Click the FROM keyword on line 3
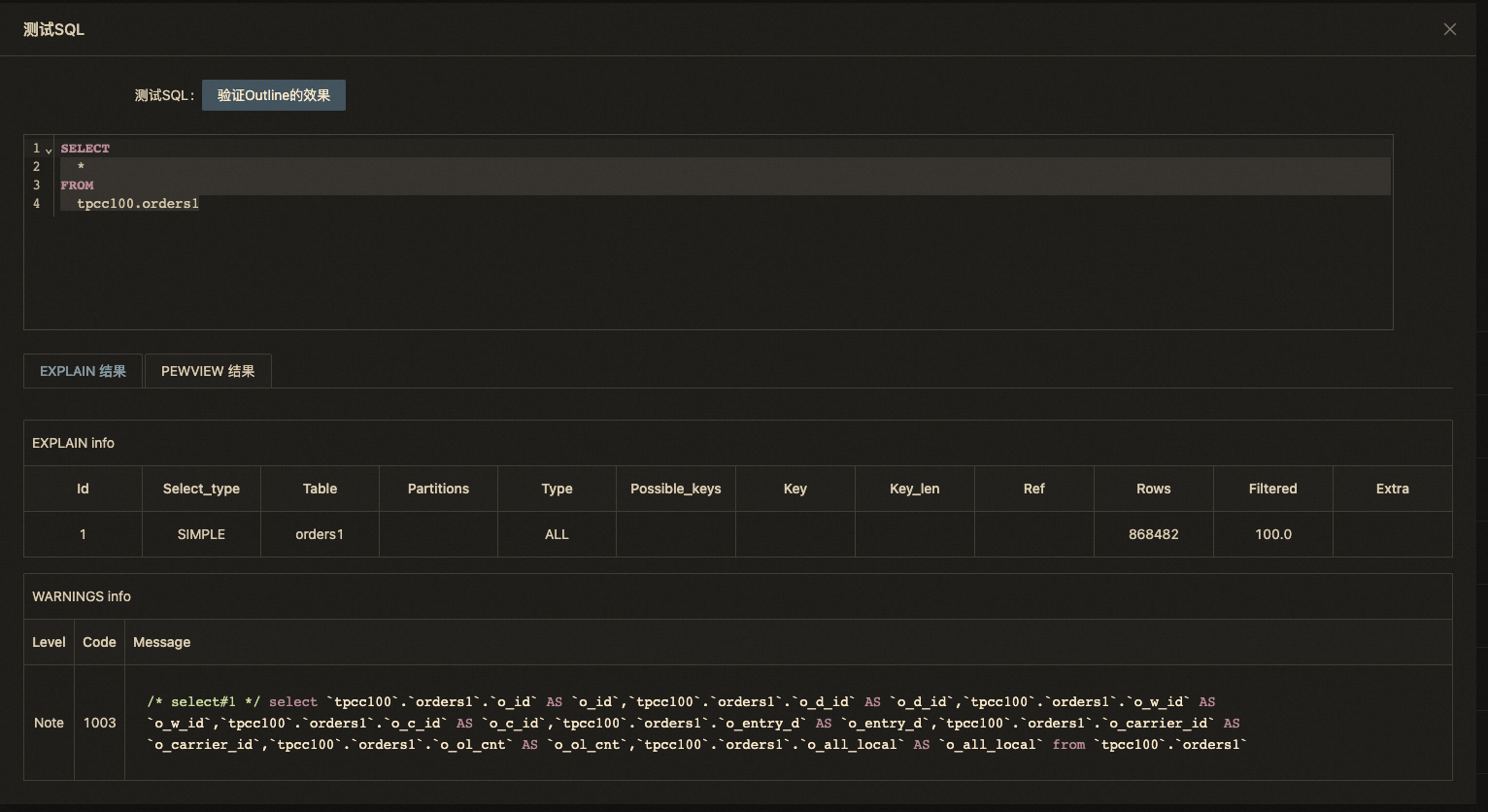 [x=77, y=186]
